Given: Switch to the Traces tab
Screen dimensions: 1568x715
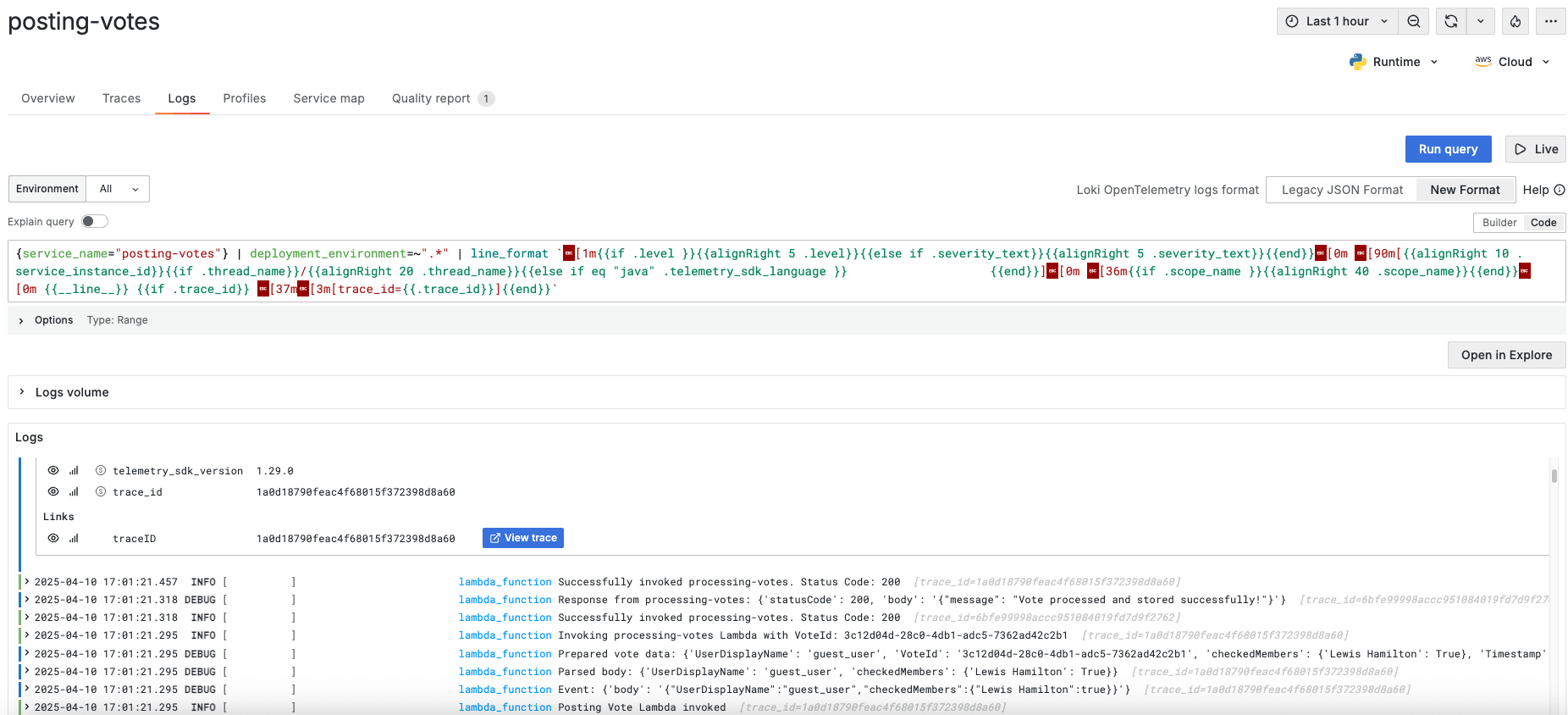Looking at the screenshot, I should pyautogui.click(x=121, y=98).
